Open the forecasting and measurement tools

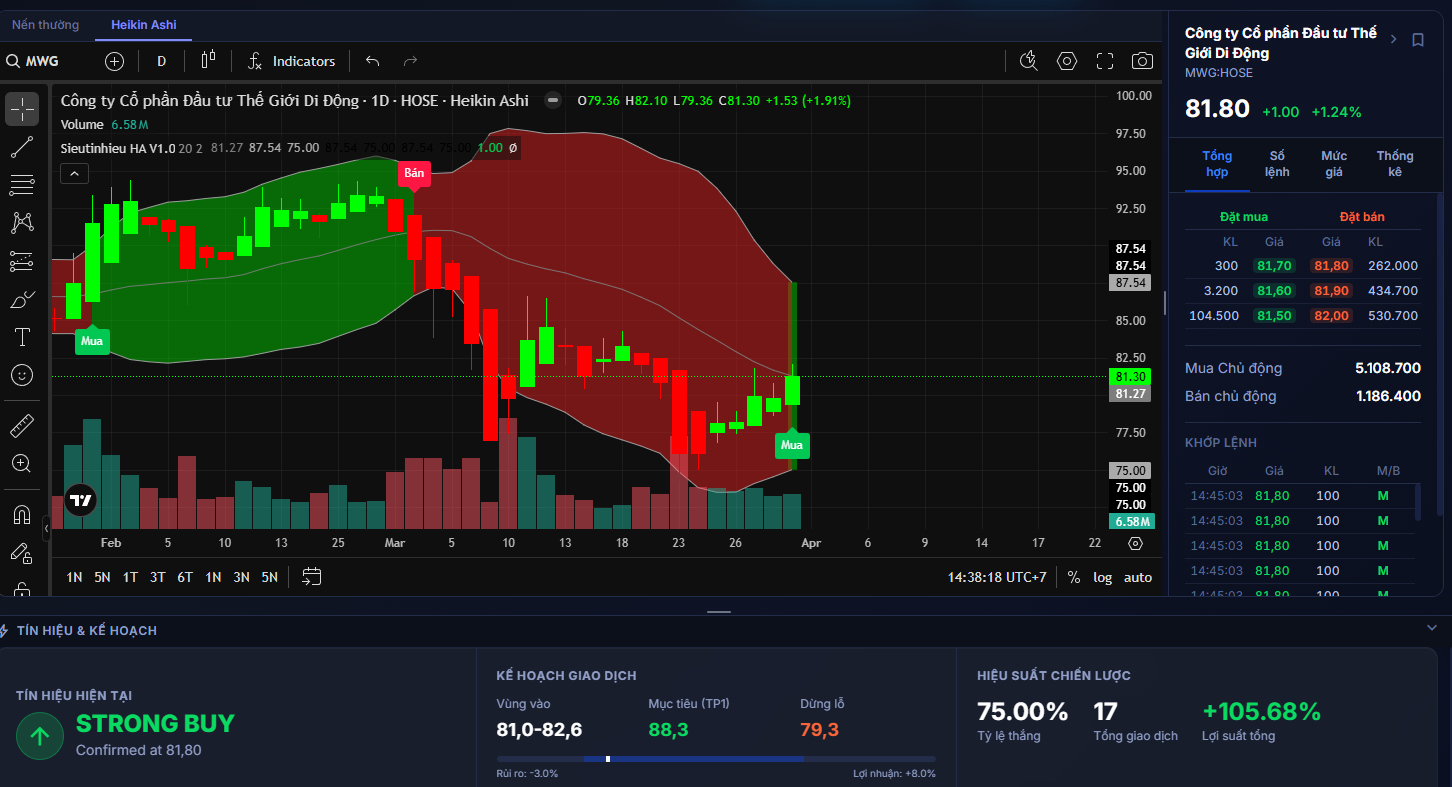(22, 261)
